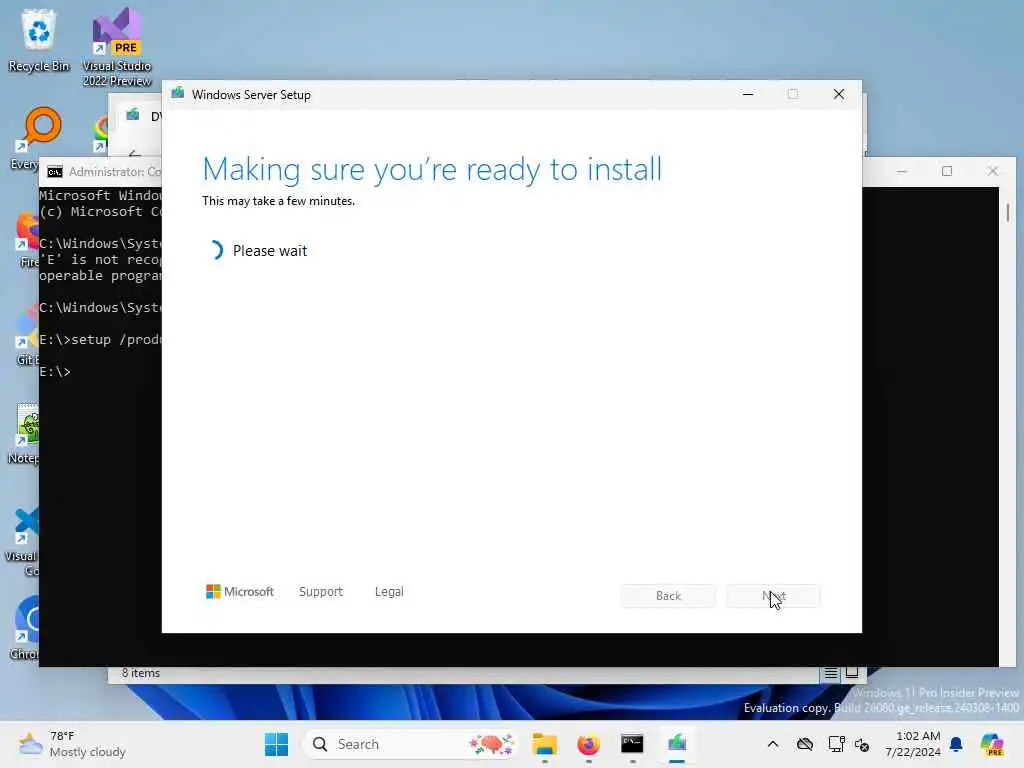Close the Administrator Command Prompt window
This screenshot has width=1024, height=768.
pyautogui.click(x=993, y=171)
